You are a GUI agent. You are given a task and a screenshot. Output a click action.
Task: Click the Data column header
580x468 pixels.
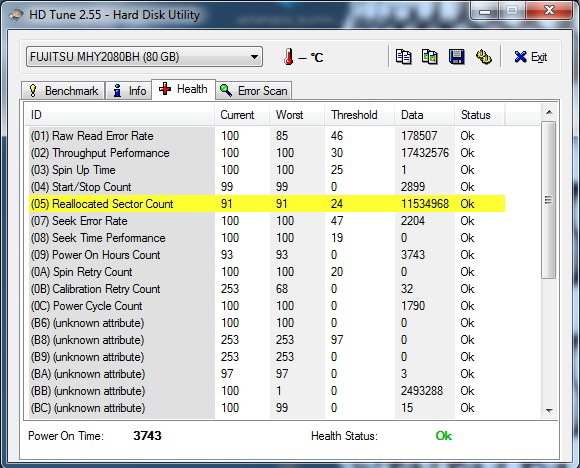[x=425, y=115]
